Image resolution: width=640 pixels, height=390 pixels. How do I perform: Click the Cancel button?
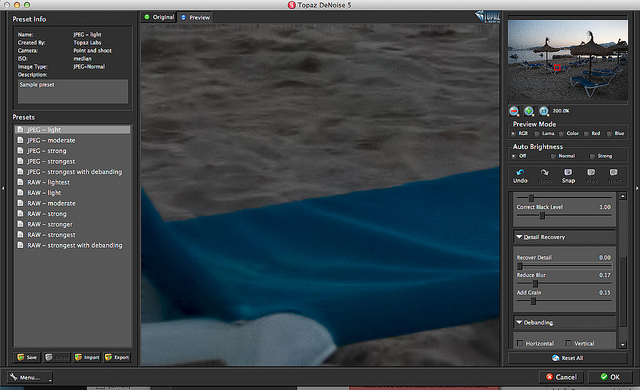pos(562,377)
